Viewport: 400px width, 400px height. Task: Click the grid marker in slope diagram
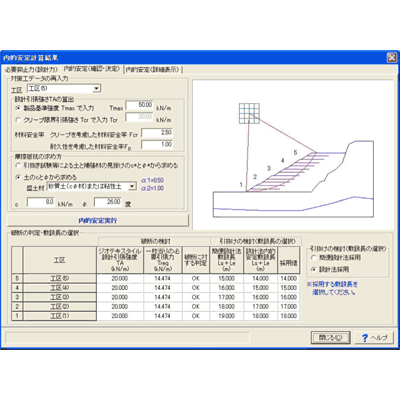(249, 113)
